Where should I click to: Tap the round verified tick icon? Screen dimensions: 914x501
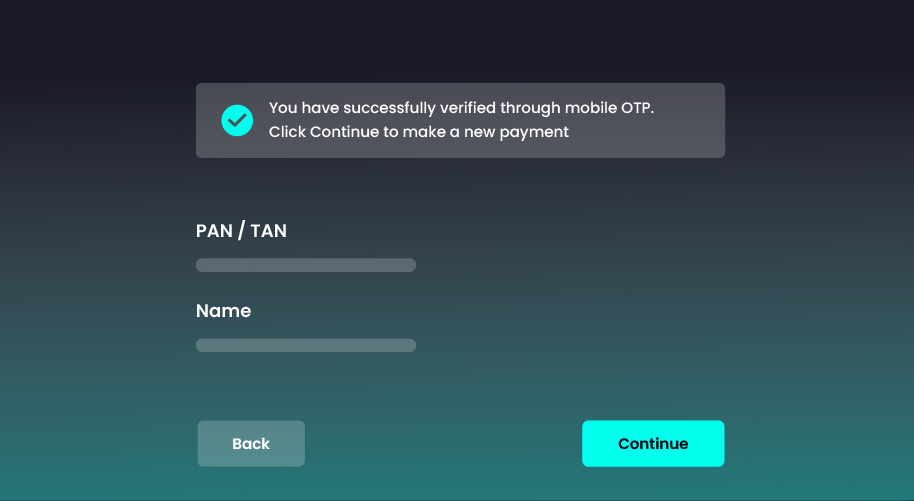[237, 120]
